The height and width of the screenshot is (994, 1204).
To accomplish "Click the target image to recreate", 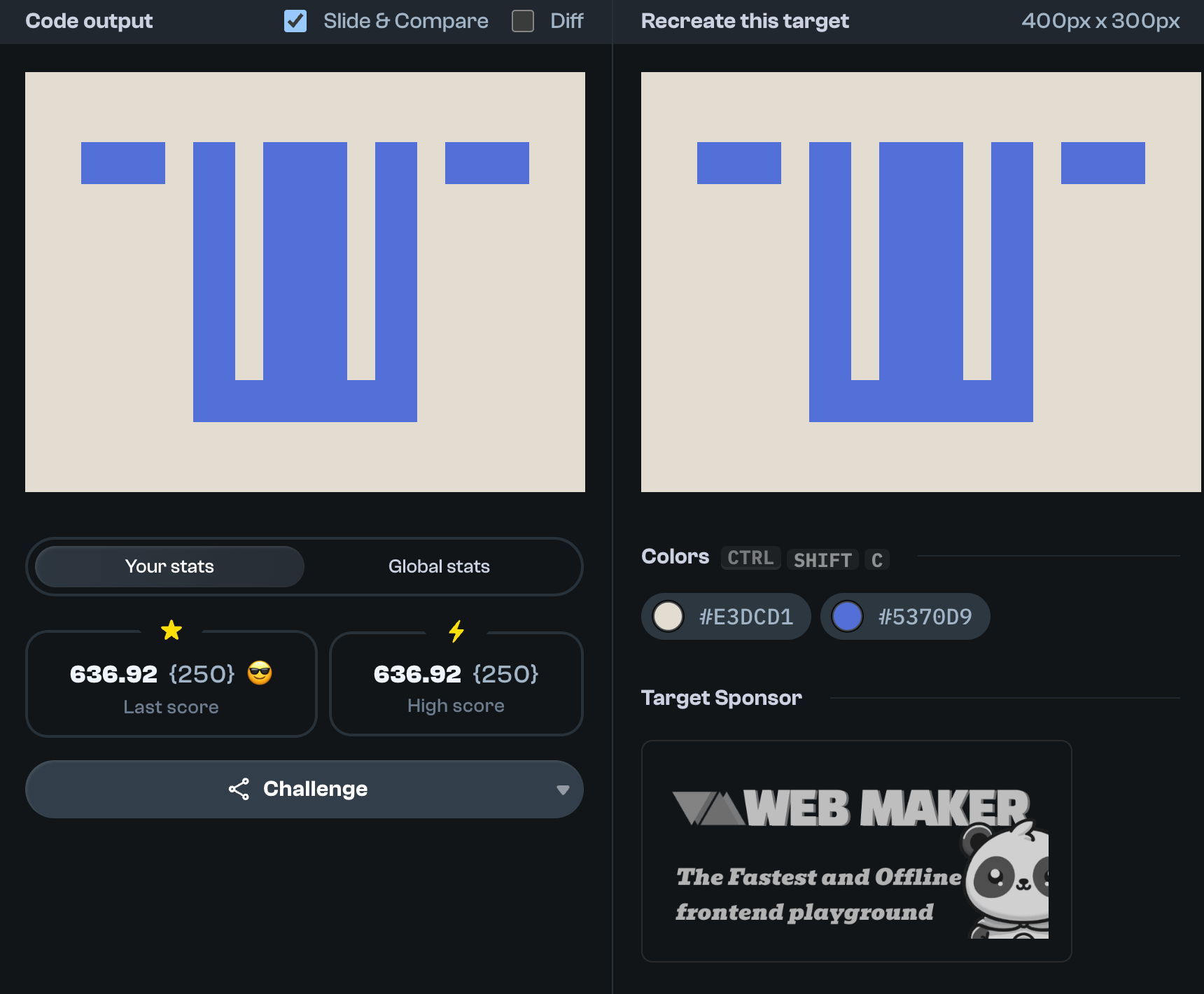I will coord(921,282).
